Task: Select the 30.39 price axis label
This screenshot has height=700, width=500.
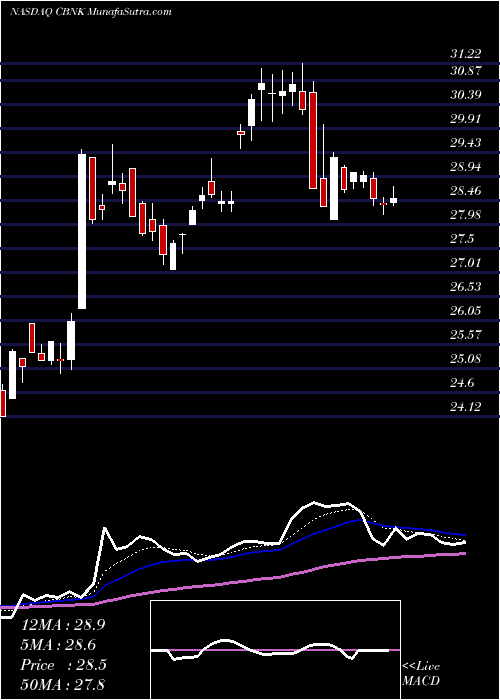Action: click(x=466, y=95)
